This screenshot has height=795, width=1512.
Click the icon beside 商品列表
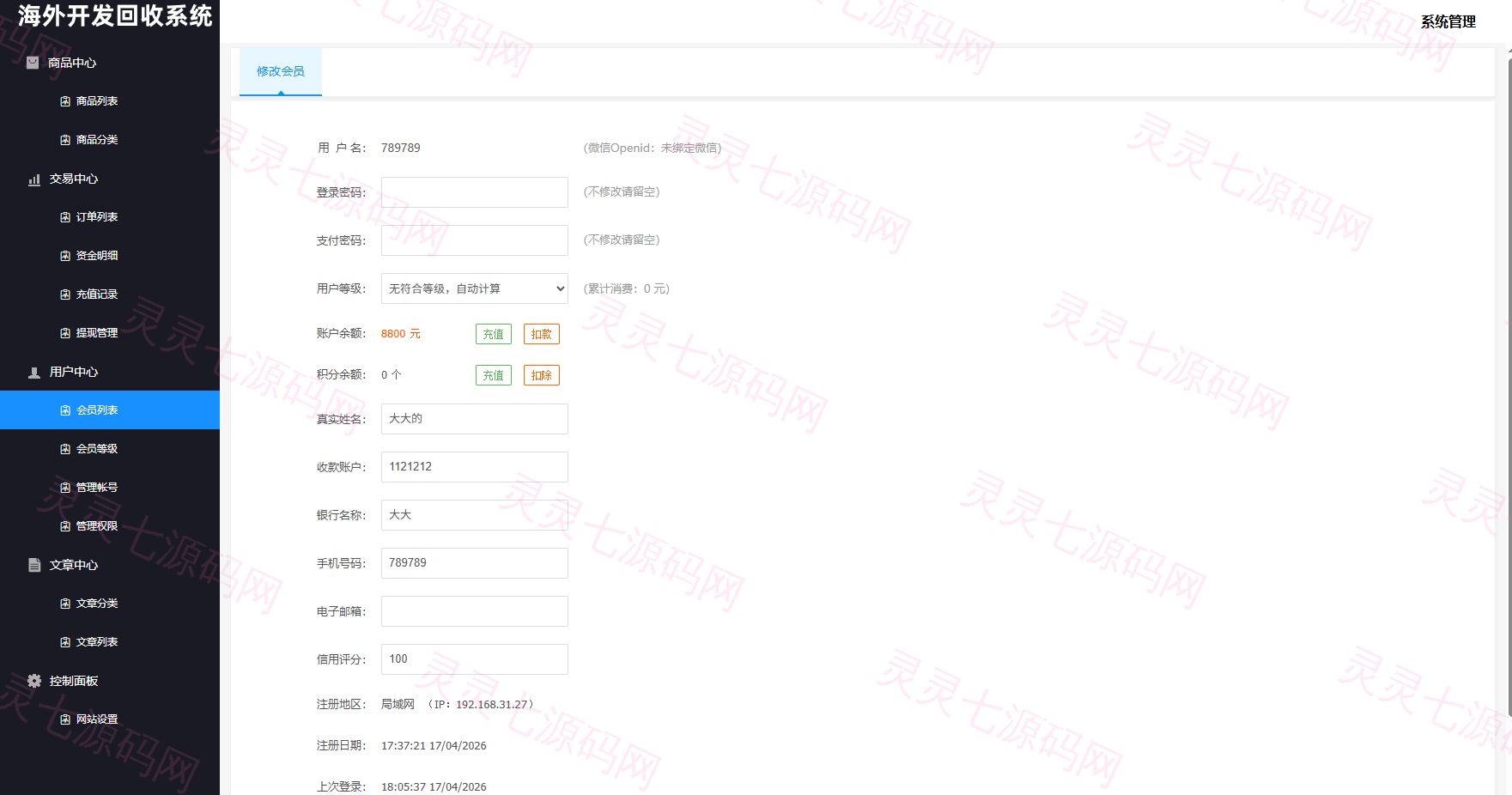tap(65, 101)
